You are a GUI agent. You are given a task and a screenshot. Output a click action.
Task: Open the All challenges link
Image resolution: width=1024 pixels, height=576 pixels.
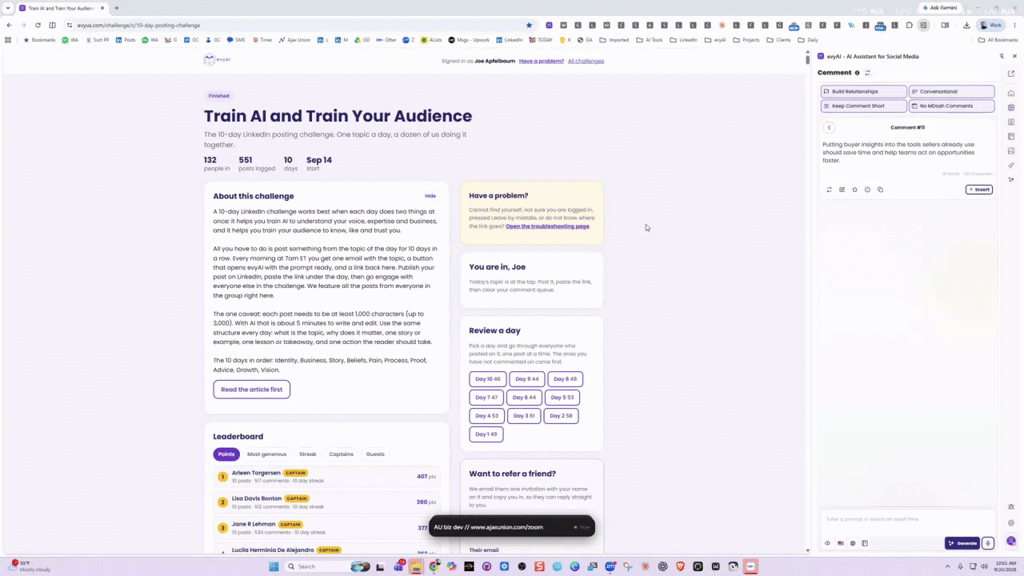pos(586,61)
